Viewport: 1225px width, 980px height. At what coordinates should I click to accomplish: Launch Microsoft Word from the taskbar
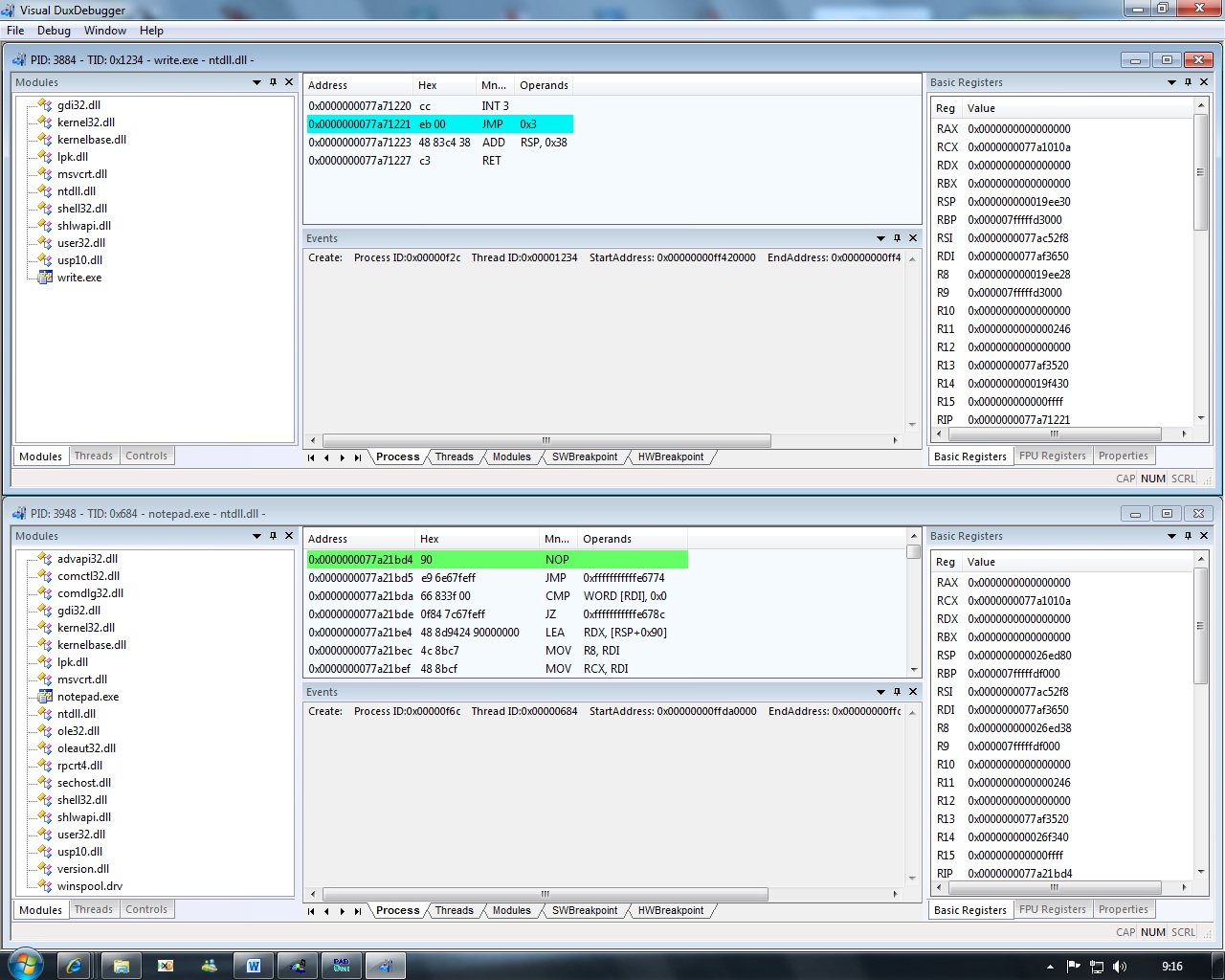tap(253, 966)
